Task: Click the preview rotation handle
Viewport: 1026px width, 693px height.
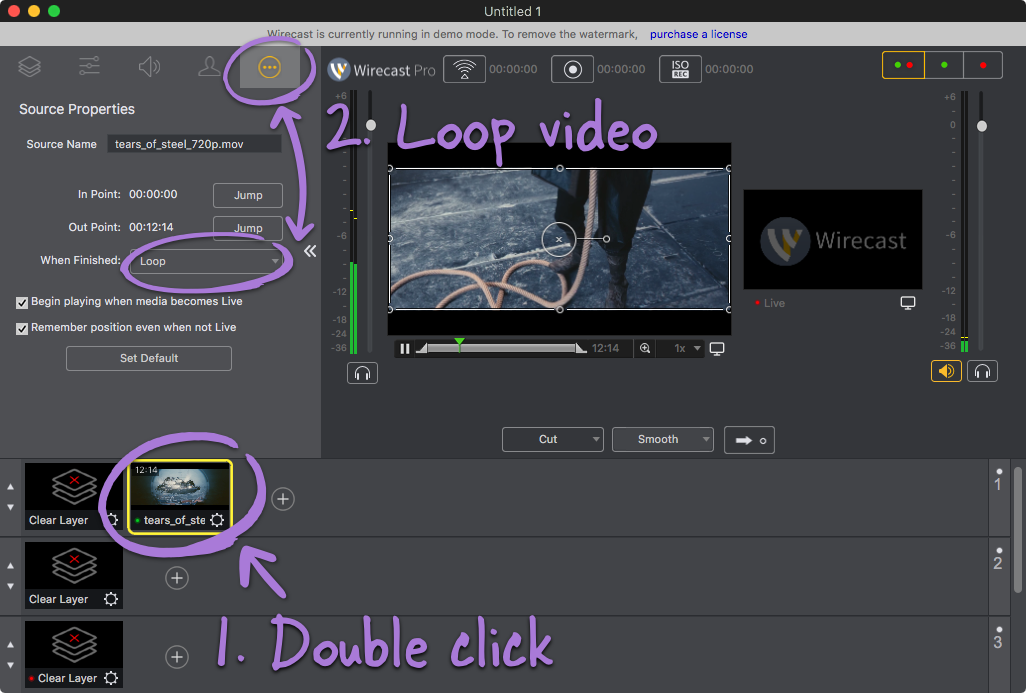Action: 607,239
